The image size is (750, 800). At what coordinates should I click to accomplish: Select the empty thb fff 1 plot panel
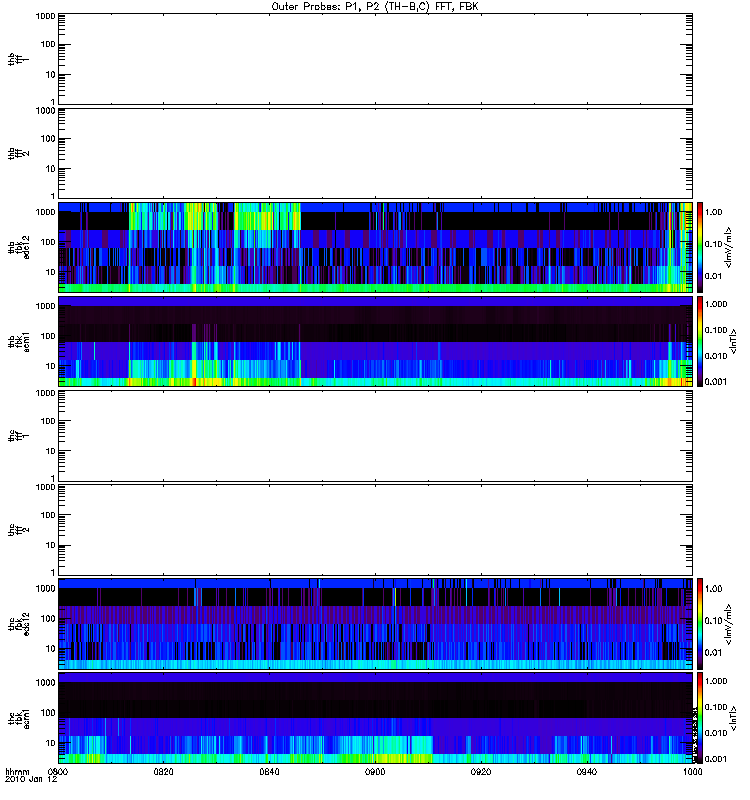(375, 59)
